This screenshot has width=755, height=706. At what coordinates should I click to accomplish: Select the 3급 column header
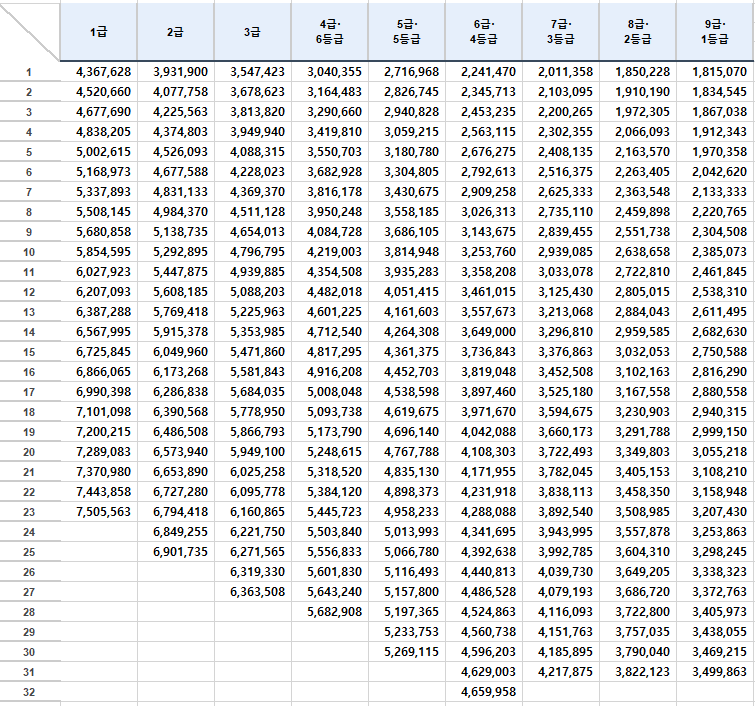(252, 32)
